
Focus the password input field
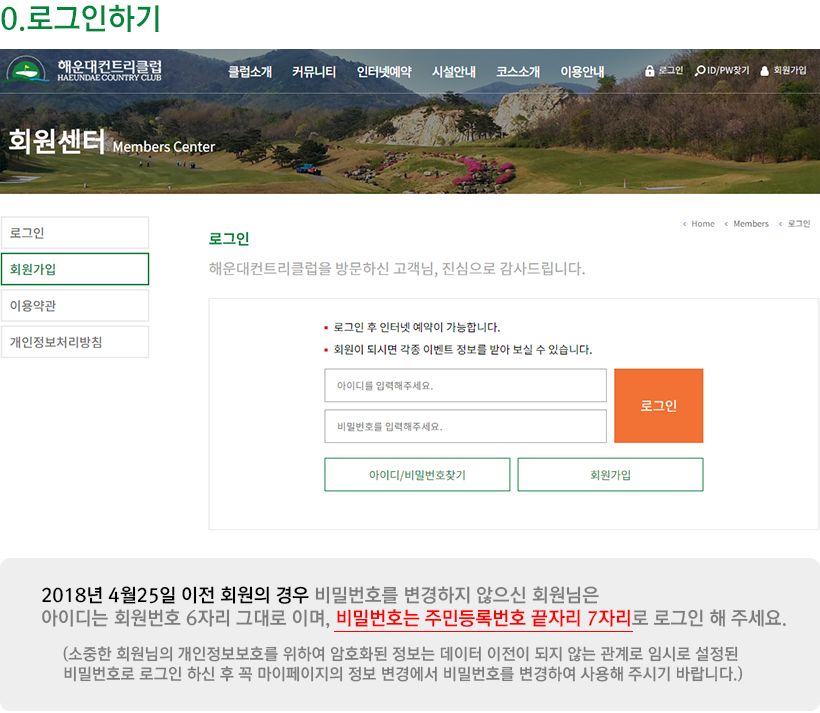point(465,426)
